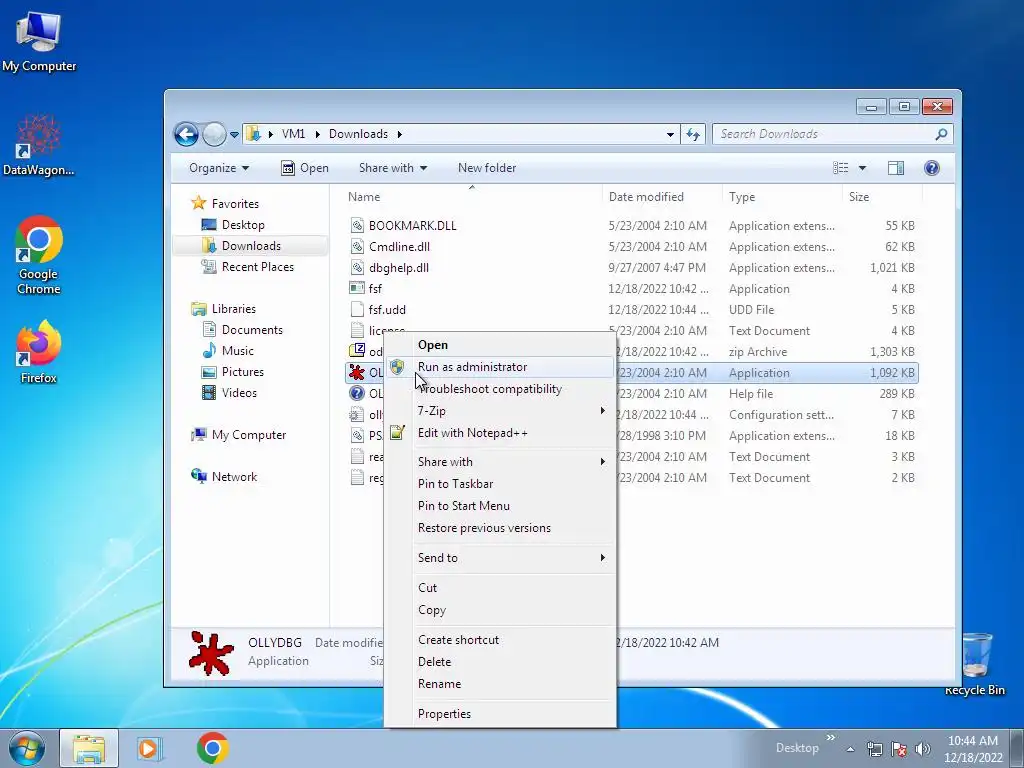Click the Help file question mark icon
Screen dimensions: 1024x768
click(357, 393)
